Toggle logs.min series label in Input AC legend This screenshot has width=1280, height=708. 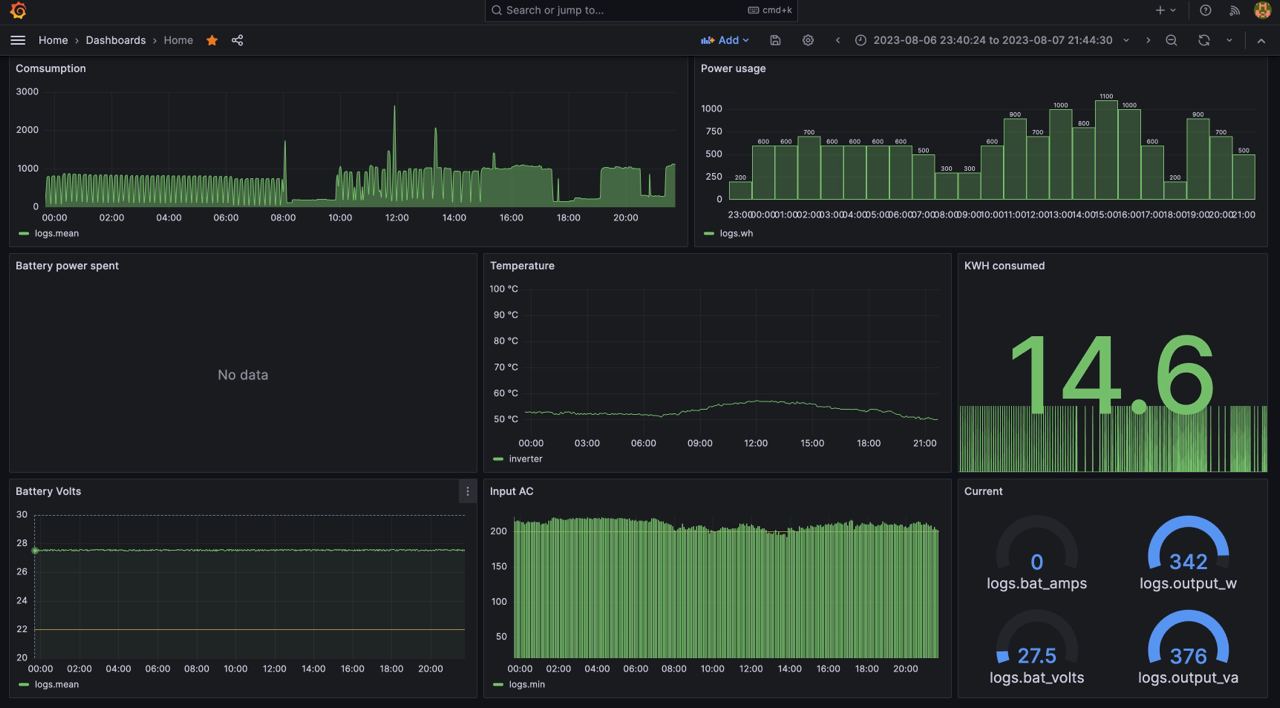pyautogui.click(x=526, y=685)
